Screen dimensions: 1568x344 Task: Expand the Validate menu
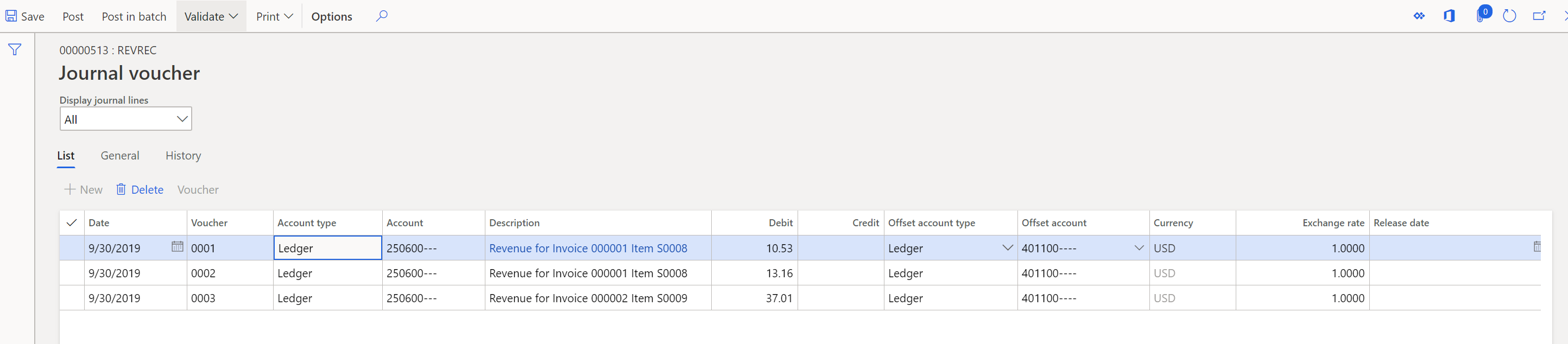click(x=211, y=16)
